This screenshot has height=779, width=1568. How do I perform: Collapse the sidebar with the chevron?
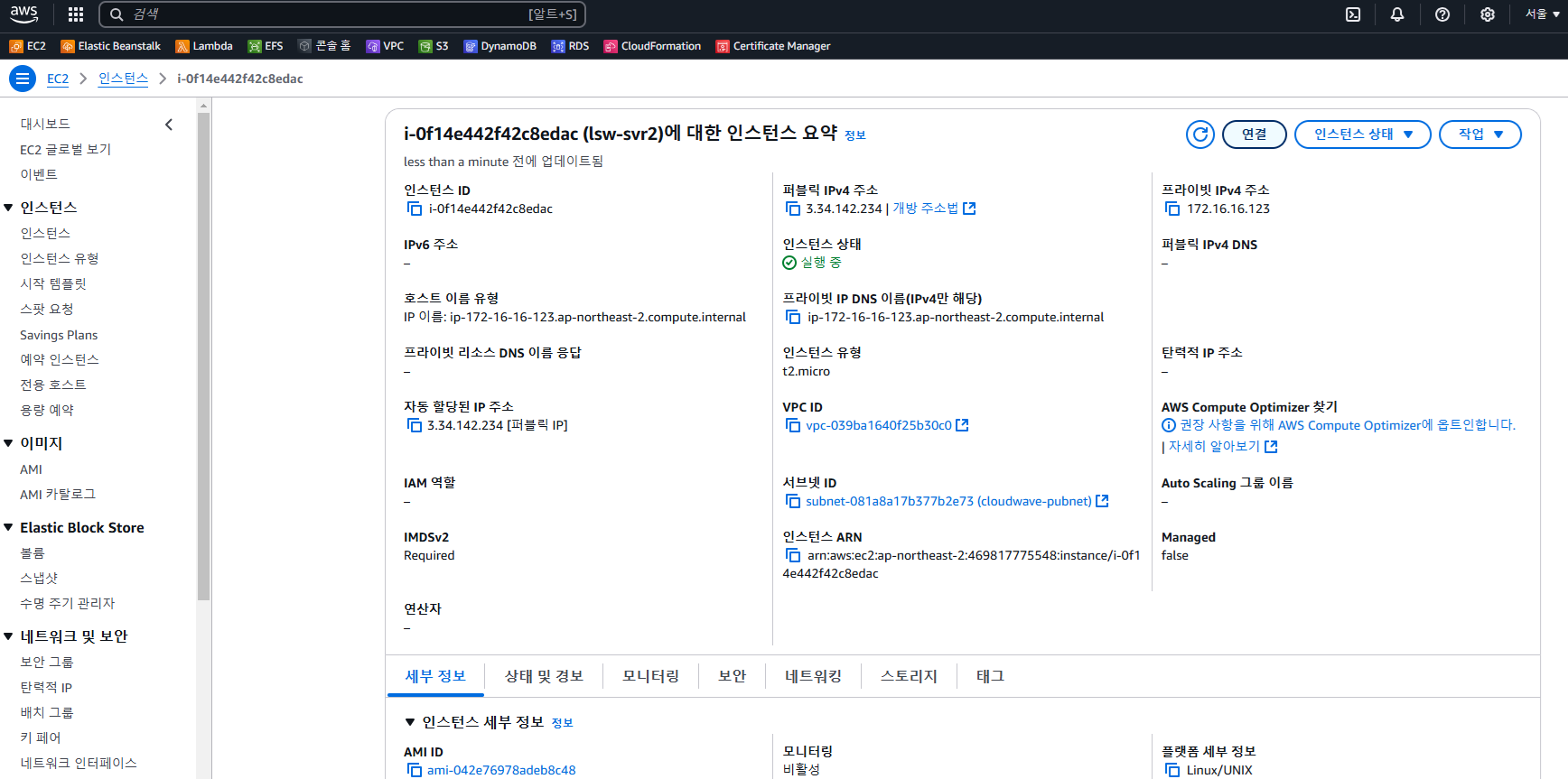[169, 125]
